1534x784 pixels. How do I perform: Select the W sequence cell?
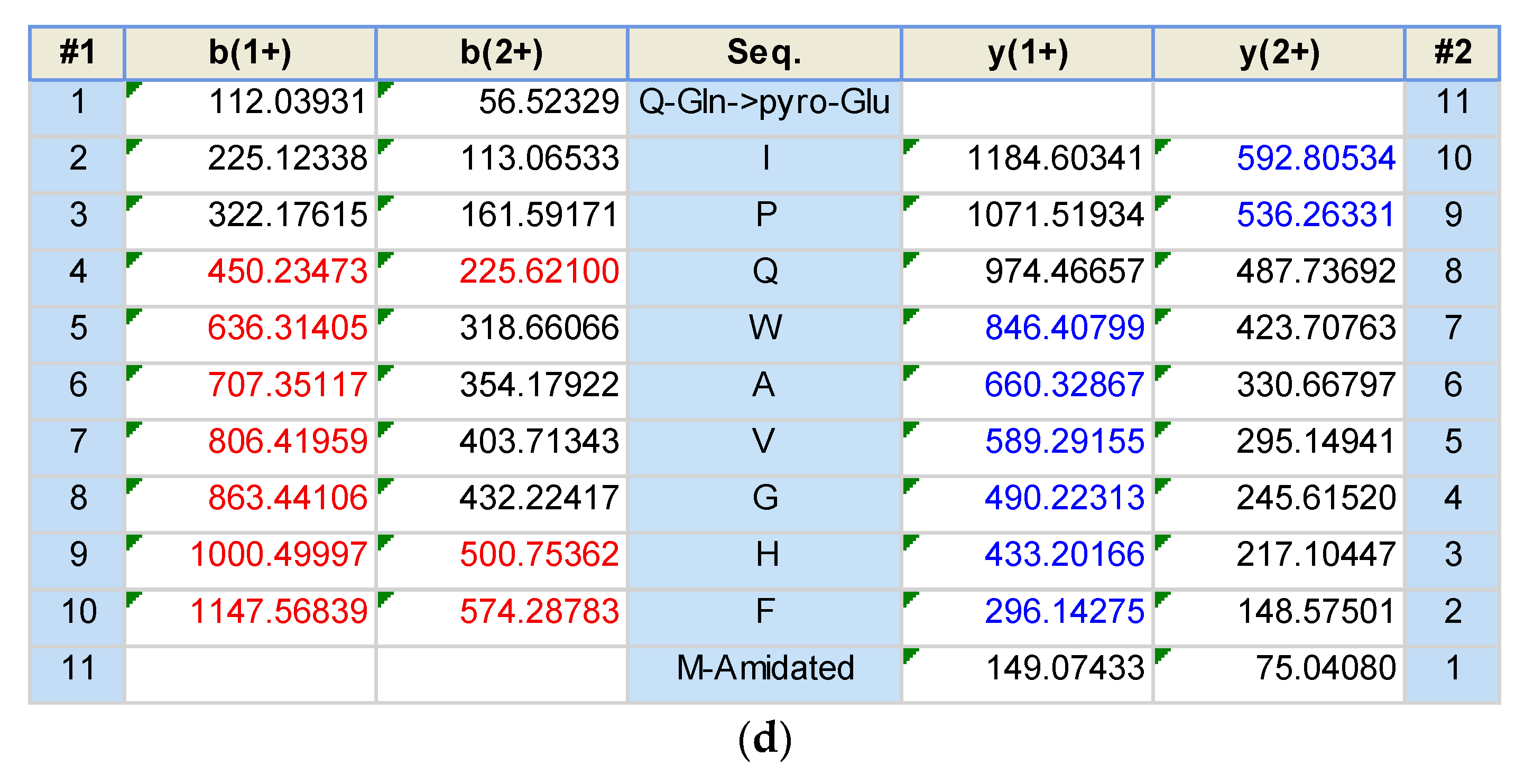coord(764,334)
